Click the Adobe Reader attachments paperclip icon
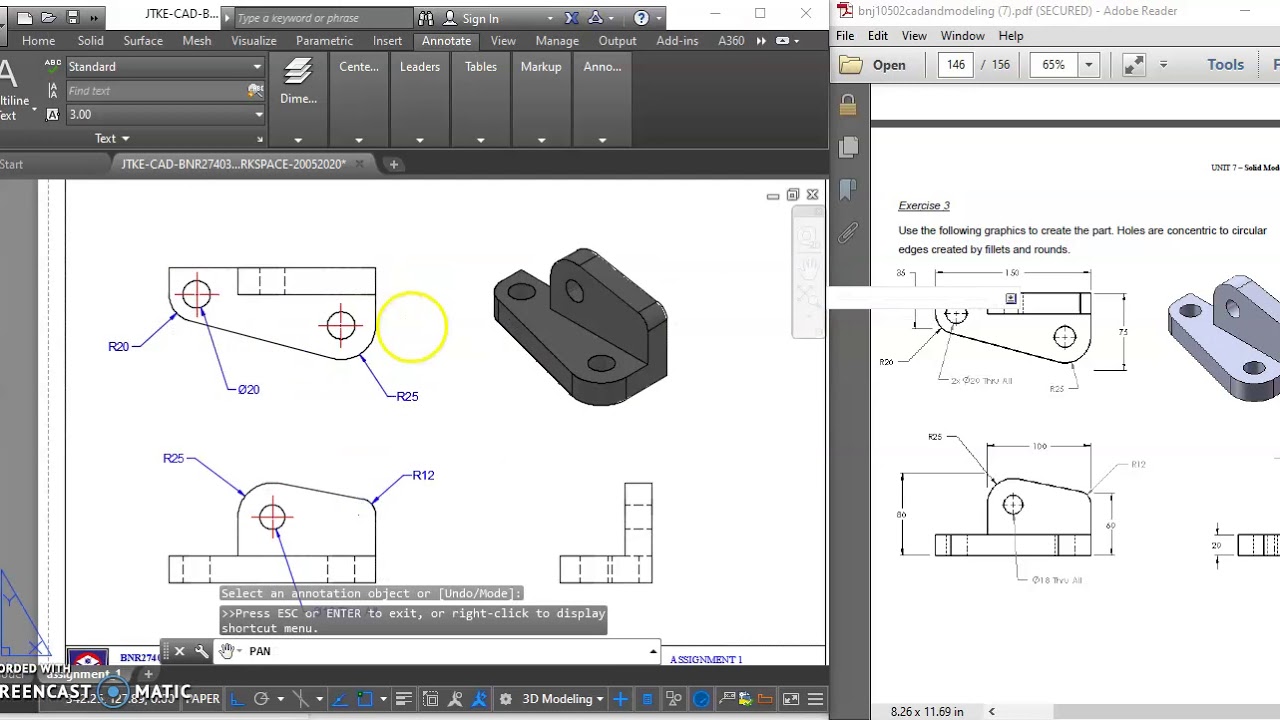Screen dimensions: 1280x720 [x=848, y=232]
